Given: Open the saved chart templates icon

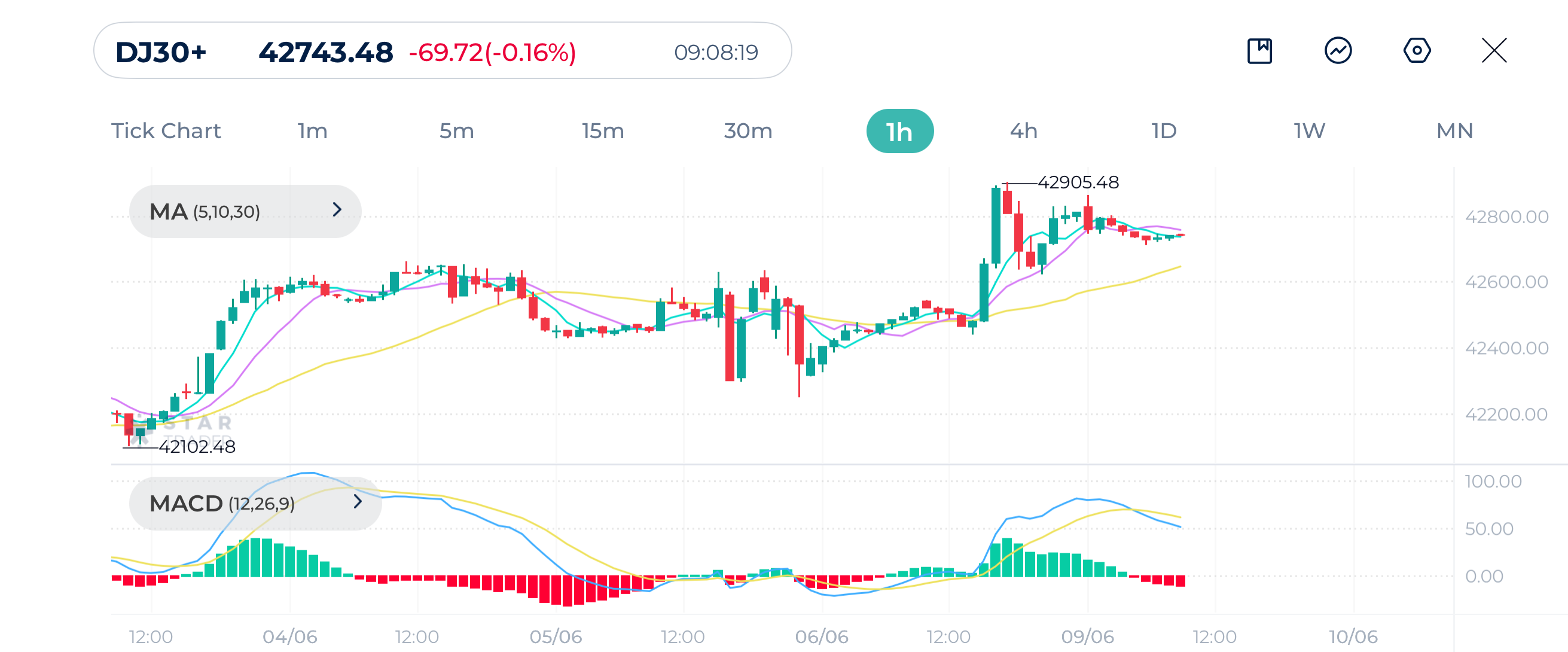Looking at the screenshot, I should tap(1261, 52).
